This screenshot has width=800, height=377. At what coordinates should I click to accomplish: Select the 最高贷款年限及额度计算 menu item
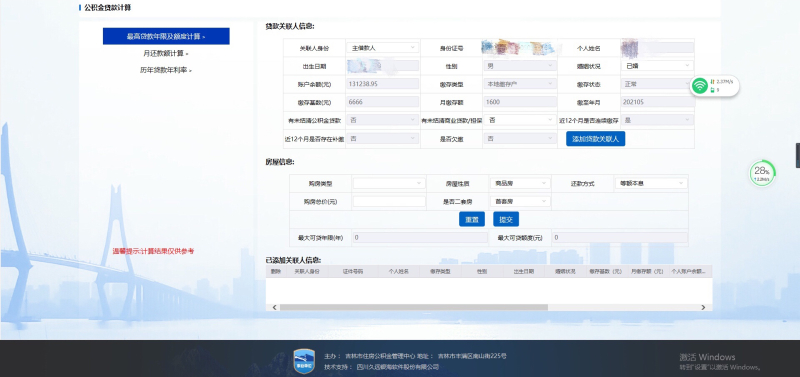coord(166,36)
